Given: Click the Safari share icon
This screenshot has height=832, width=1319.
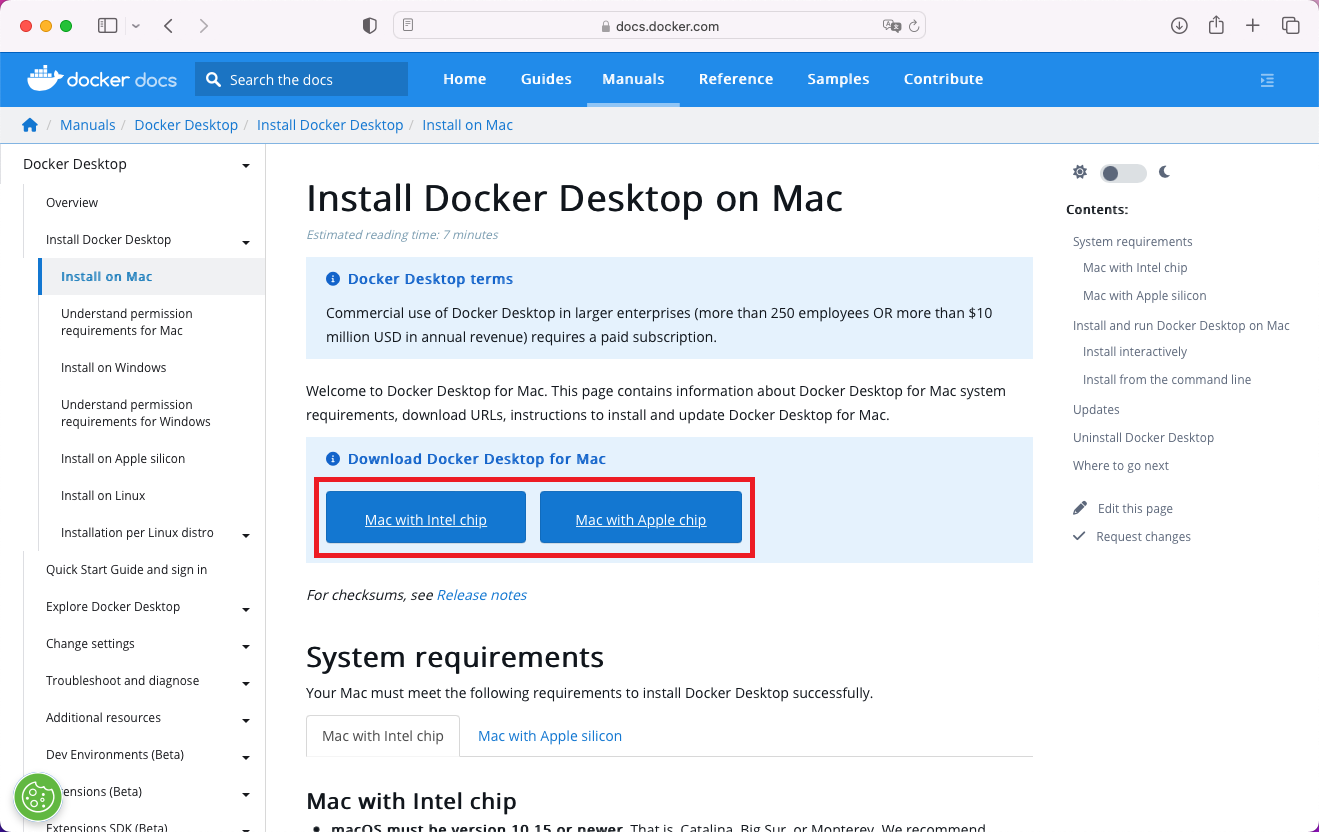Looking at the screenshot, I should (1216, 26).
